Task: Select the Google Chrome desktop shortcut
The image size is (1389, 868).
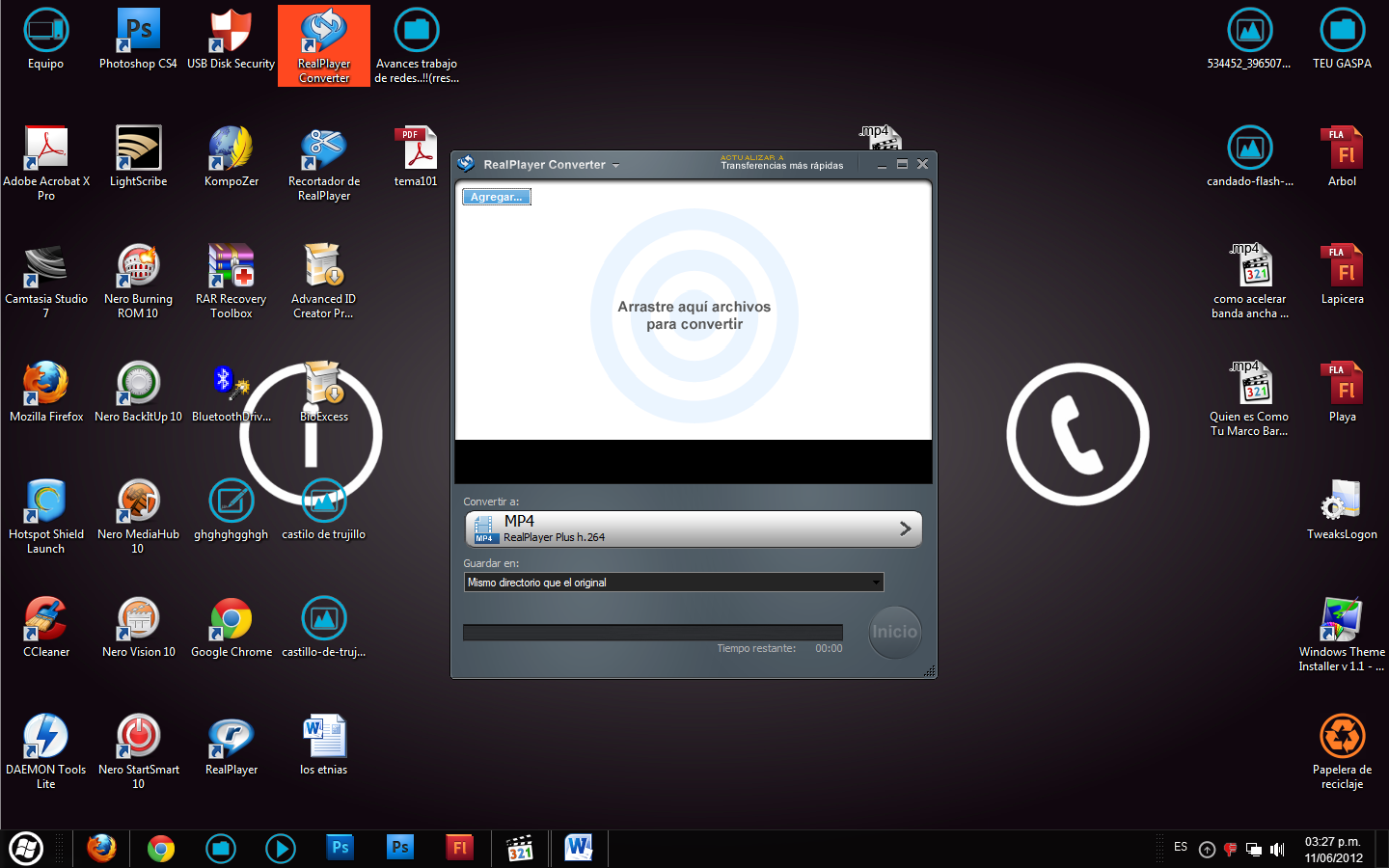Action: pos(231,628)
